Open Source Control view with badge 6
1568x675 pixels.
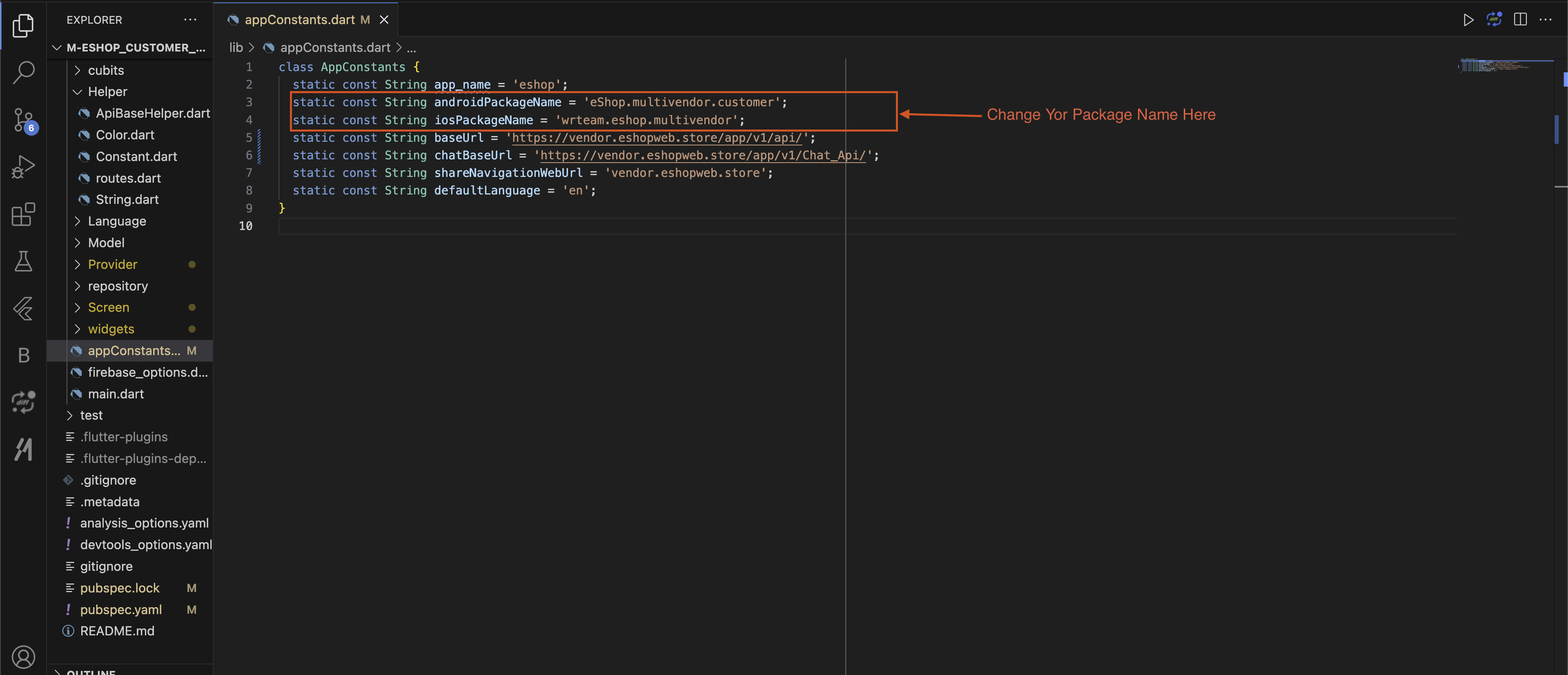23,119
